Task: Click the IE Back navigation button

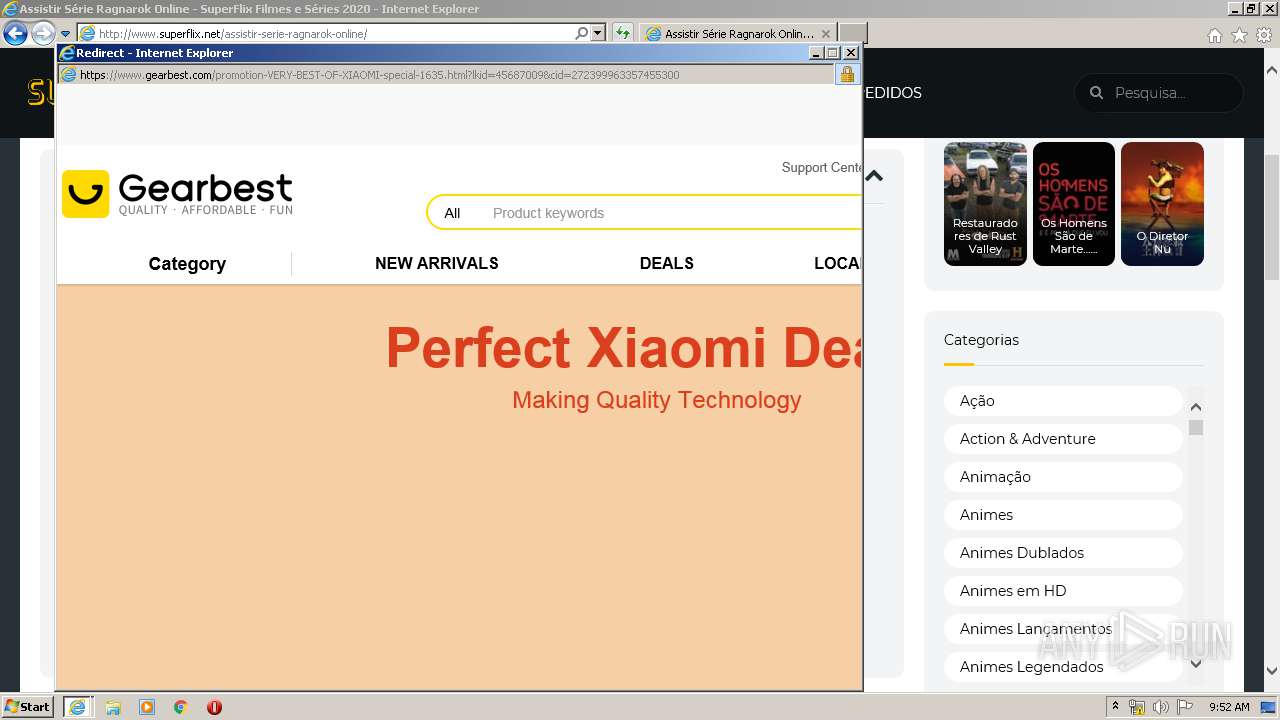Action: pos(15,34)
